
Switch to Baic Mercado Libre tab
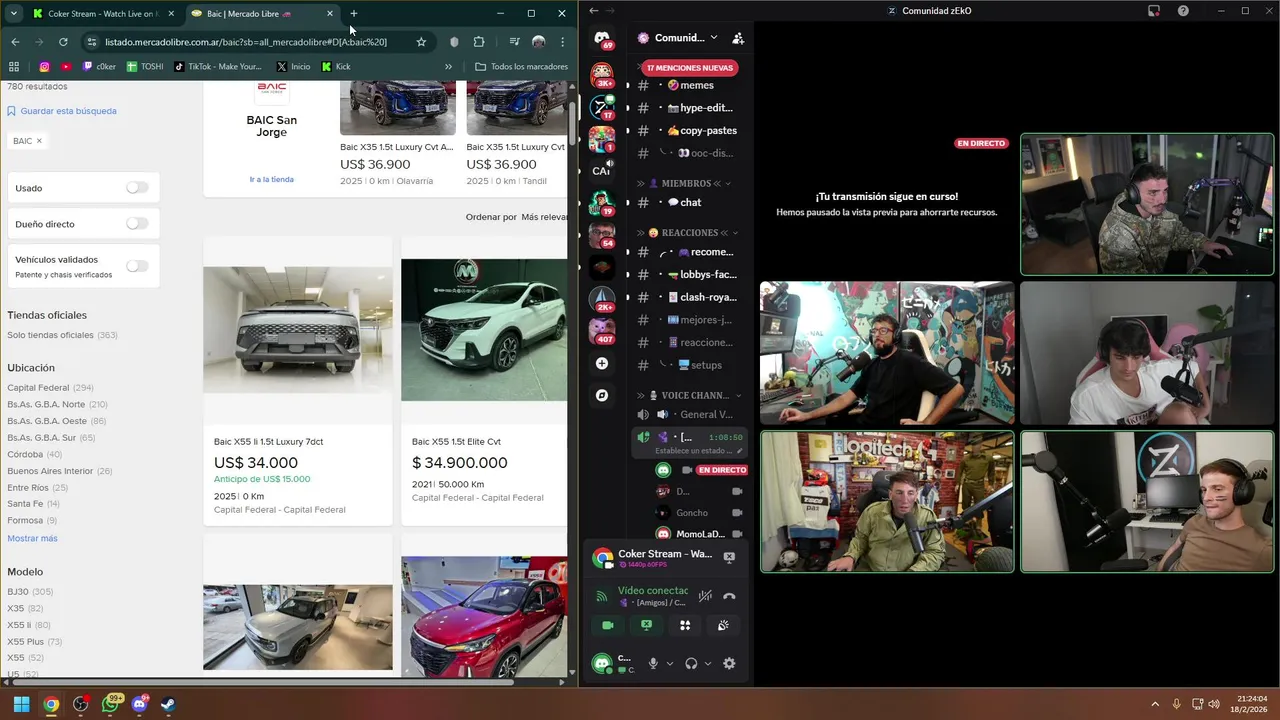(262, 14)
